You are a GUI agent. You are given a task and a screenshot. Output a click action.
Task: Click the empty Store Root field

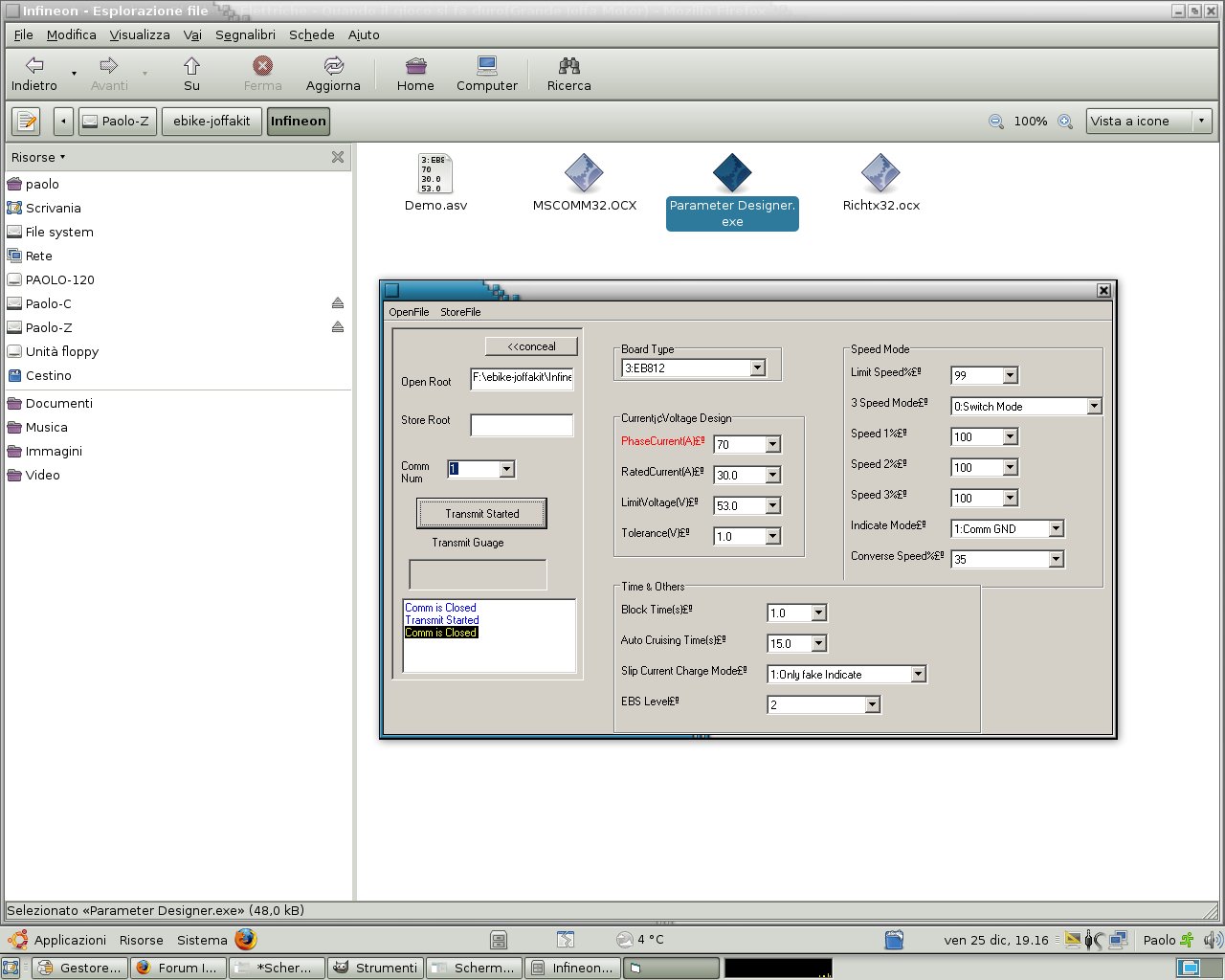[522, 425]
